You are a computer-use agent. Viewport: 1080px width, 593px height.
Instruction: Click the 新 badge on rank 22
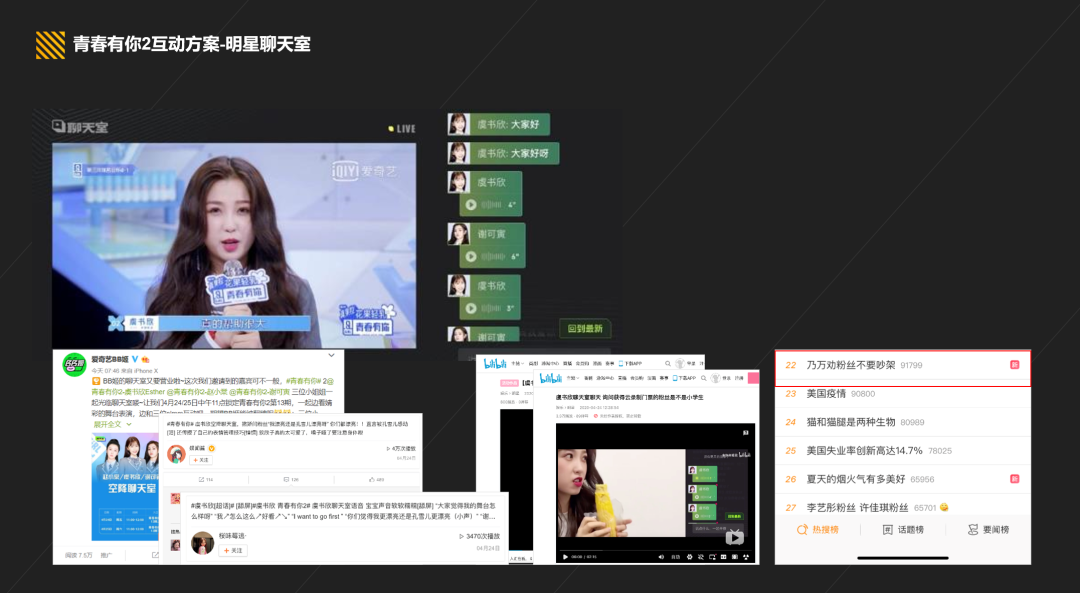[x=1015, y=365]
